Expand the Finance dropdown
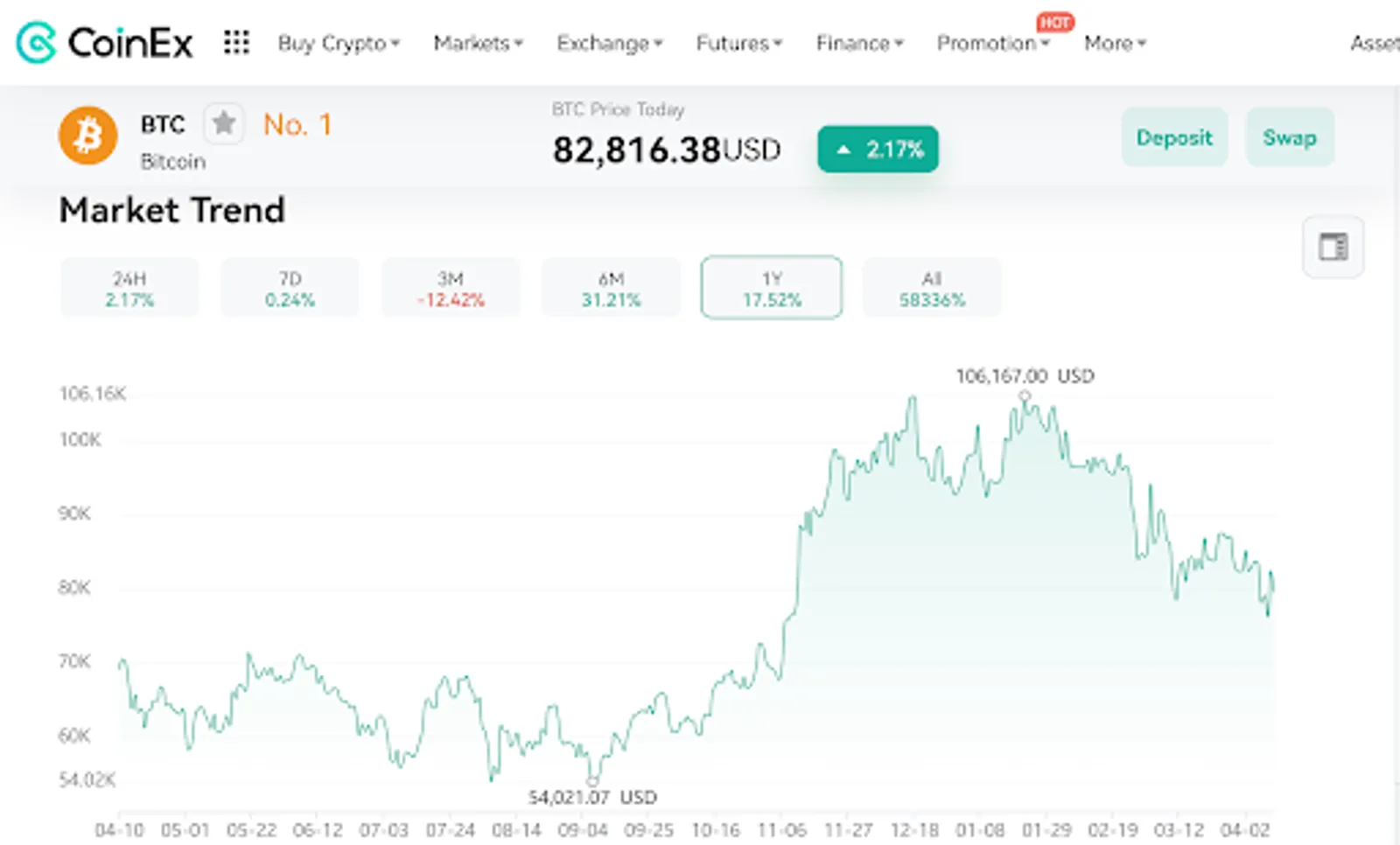Viewport: 1400px width, 845px height. pyautogui.click(x=859, y=43)
